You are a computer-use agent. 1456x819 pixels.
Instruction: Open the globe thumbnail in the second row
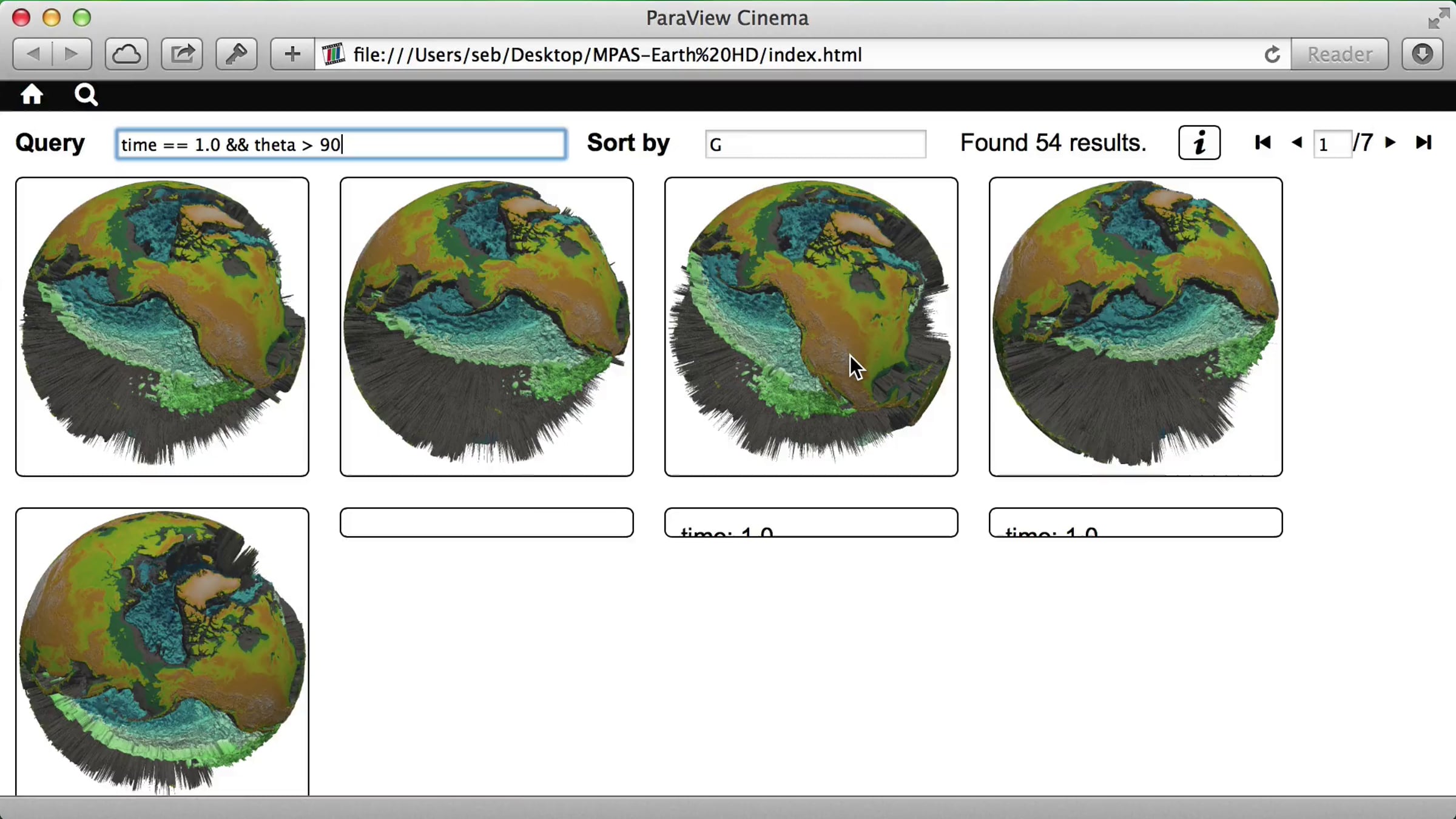click(x=162, y=652)
